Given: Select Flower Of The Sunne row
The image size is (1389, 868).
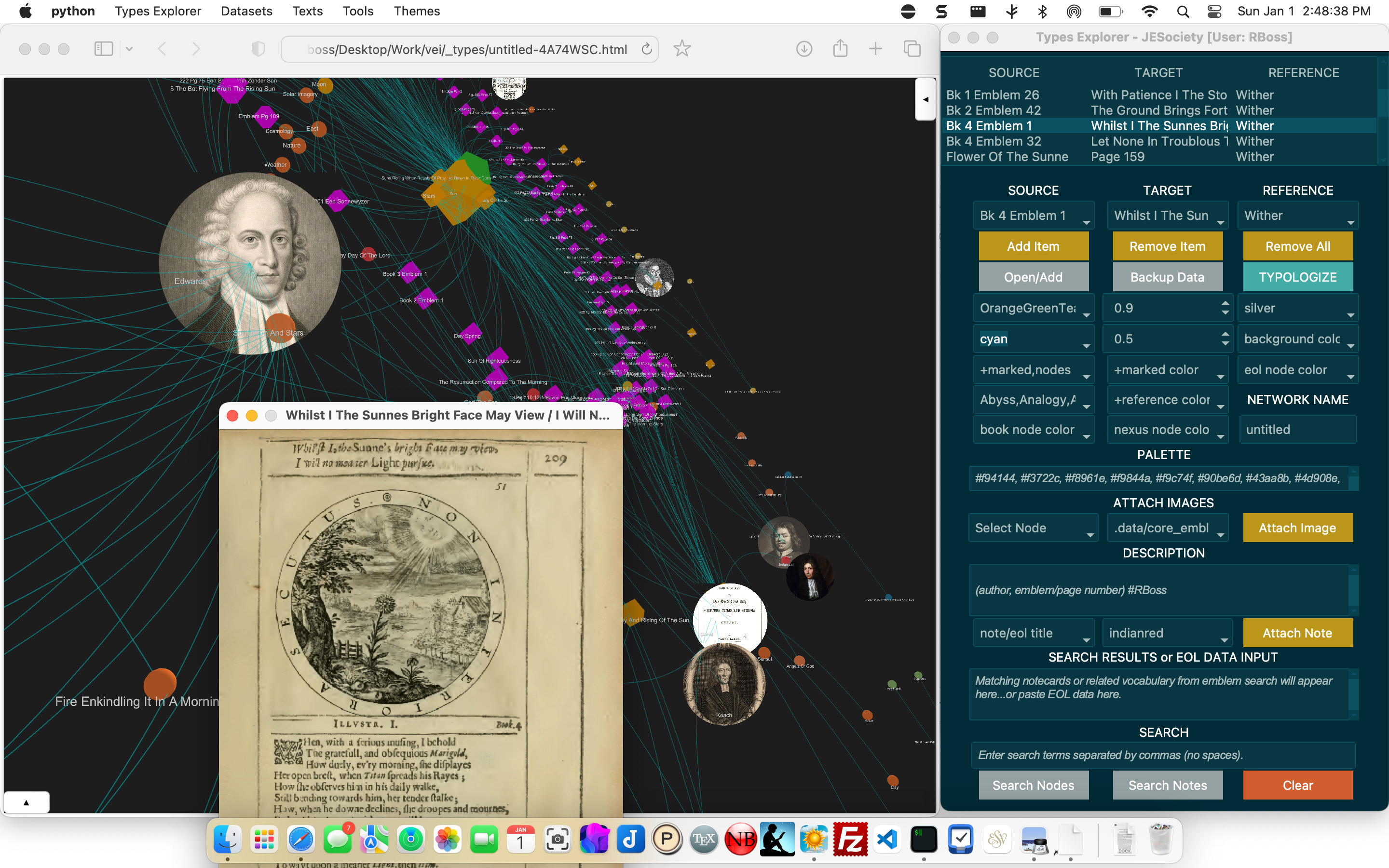Looking at the screenshot, I should click(1160, 157).
